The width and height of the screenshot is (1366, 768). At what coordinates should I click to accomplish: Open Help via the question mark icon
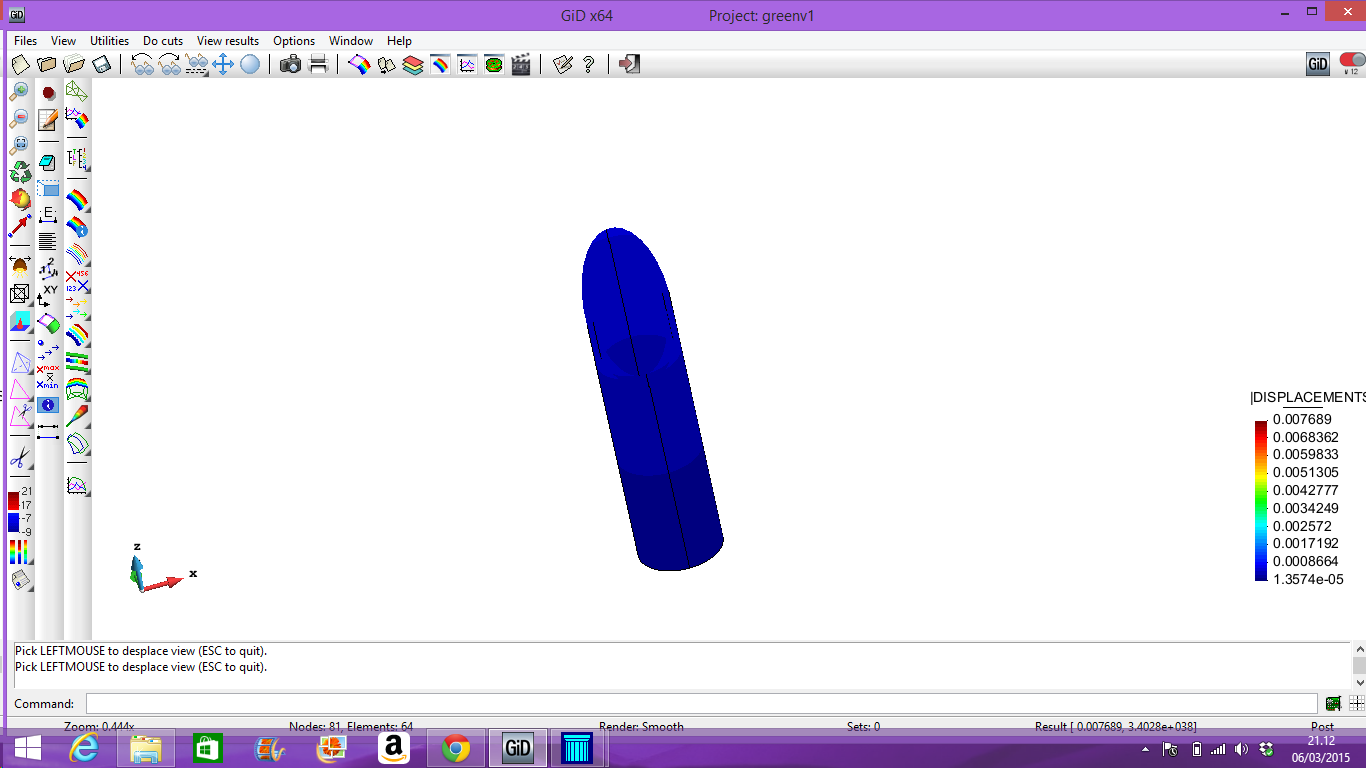[x=588, y=65]
